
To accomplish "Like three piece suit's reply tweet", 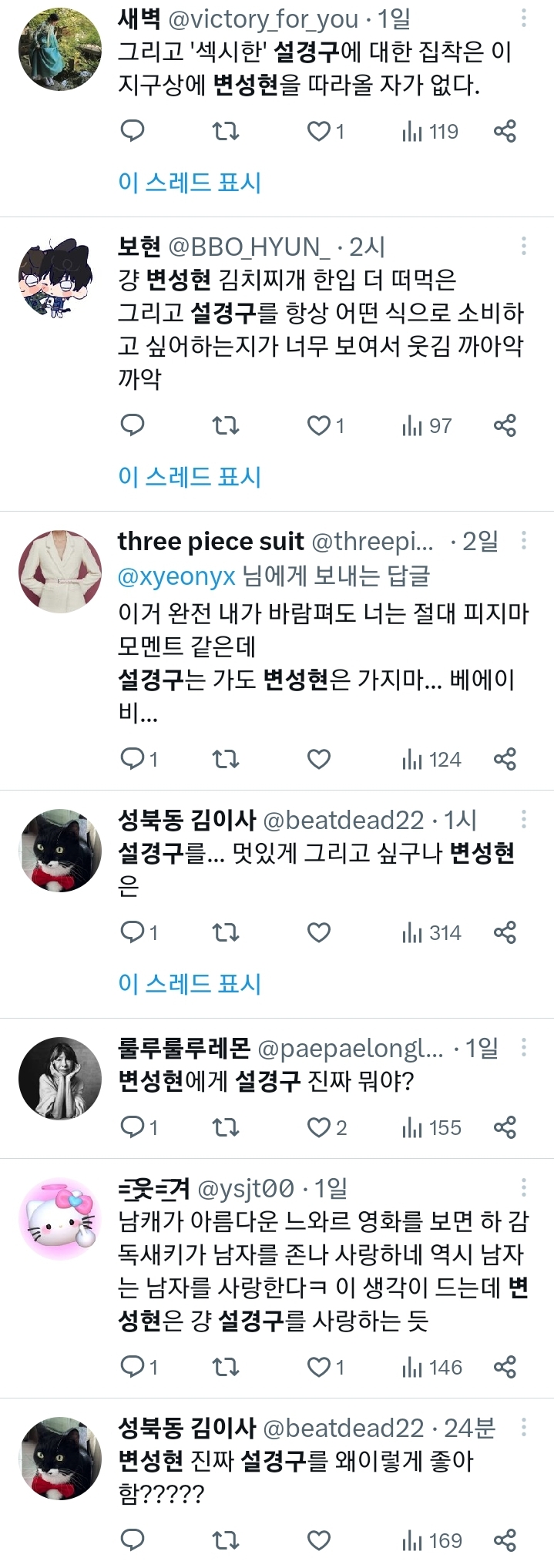I will pos(319,760).
